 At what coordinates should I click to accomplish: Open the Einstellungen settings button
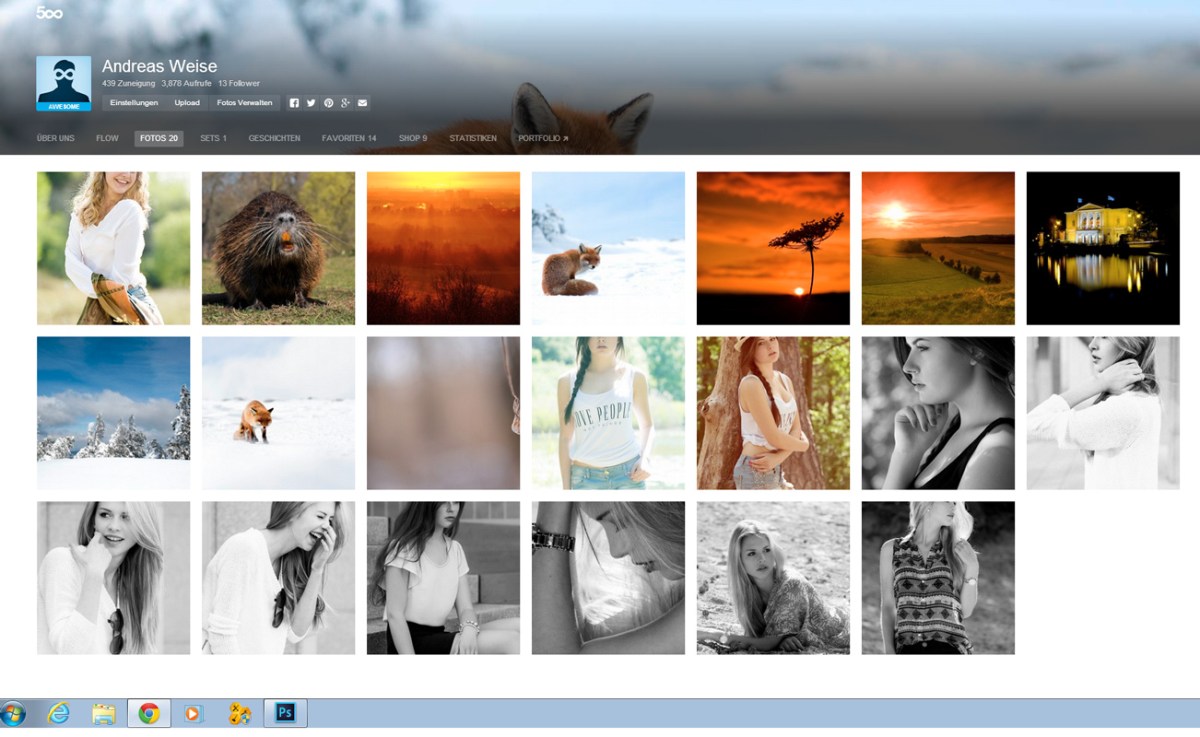(x=134, y=103)
